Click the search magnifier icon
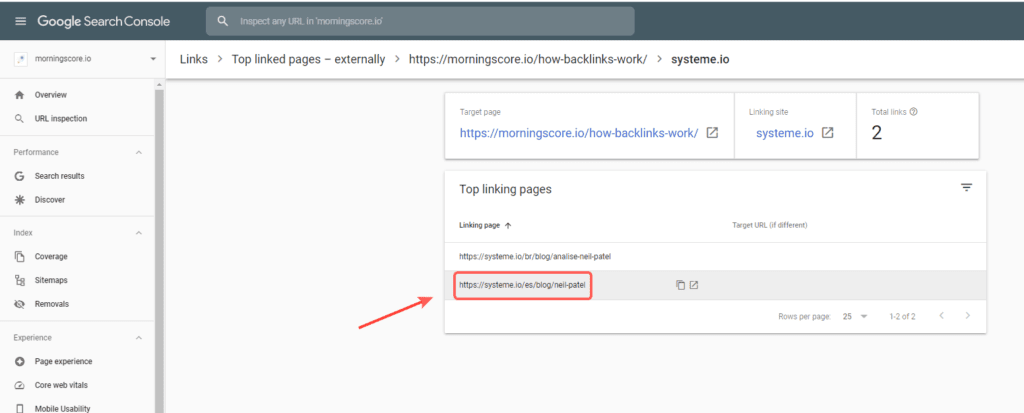1024x413 pixels. click(223, 21)
